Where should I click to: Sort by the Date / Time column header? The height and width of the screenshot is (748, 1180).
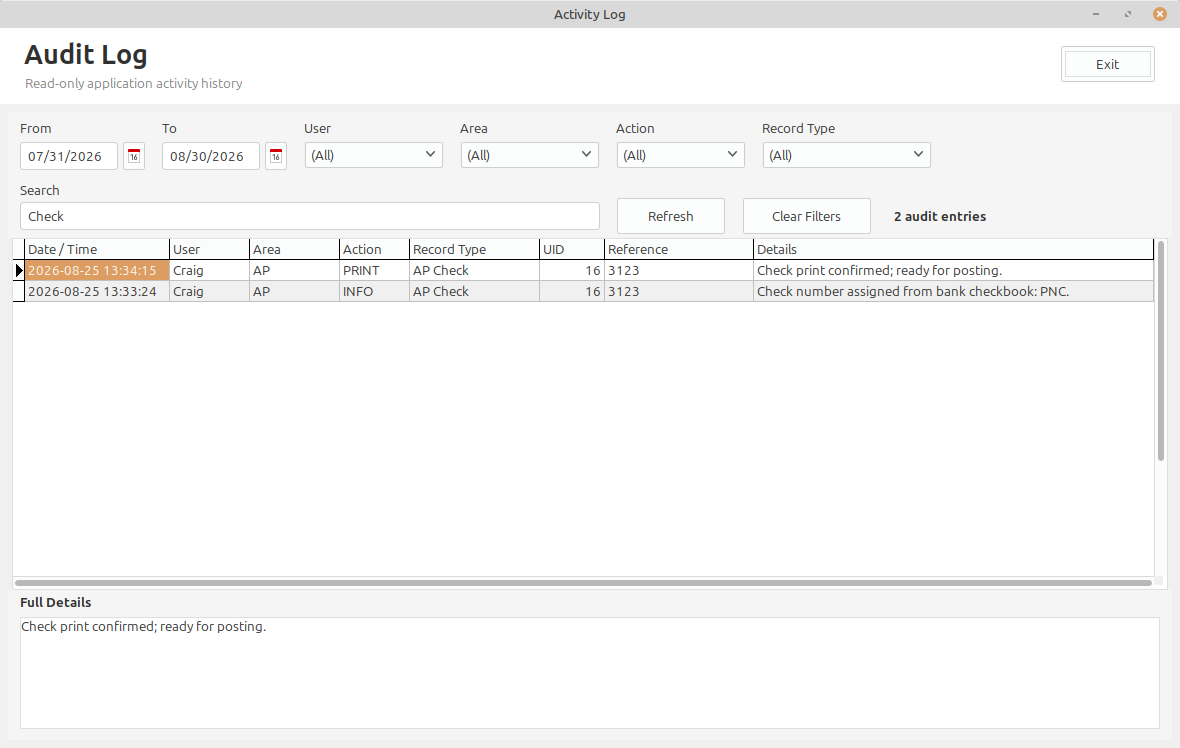pos(96,249)
